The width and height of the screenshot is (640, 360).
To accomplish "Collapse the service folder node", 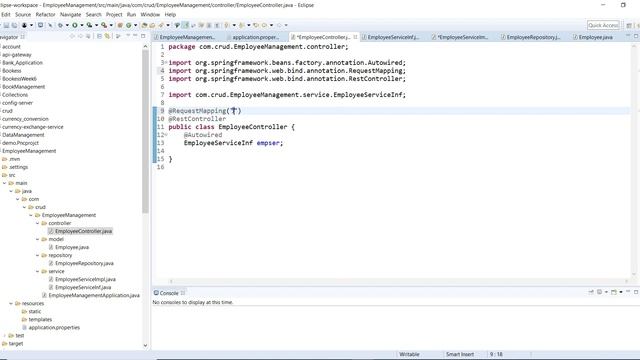I will [x=38, y=271].
